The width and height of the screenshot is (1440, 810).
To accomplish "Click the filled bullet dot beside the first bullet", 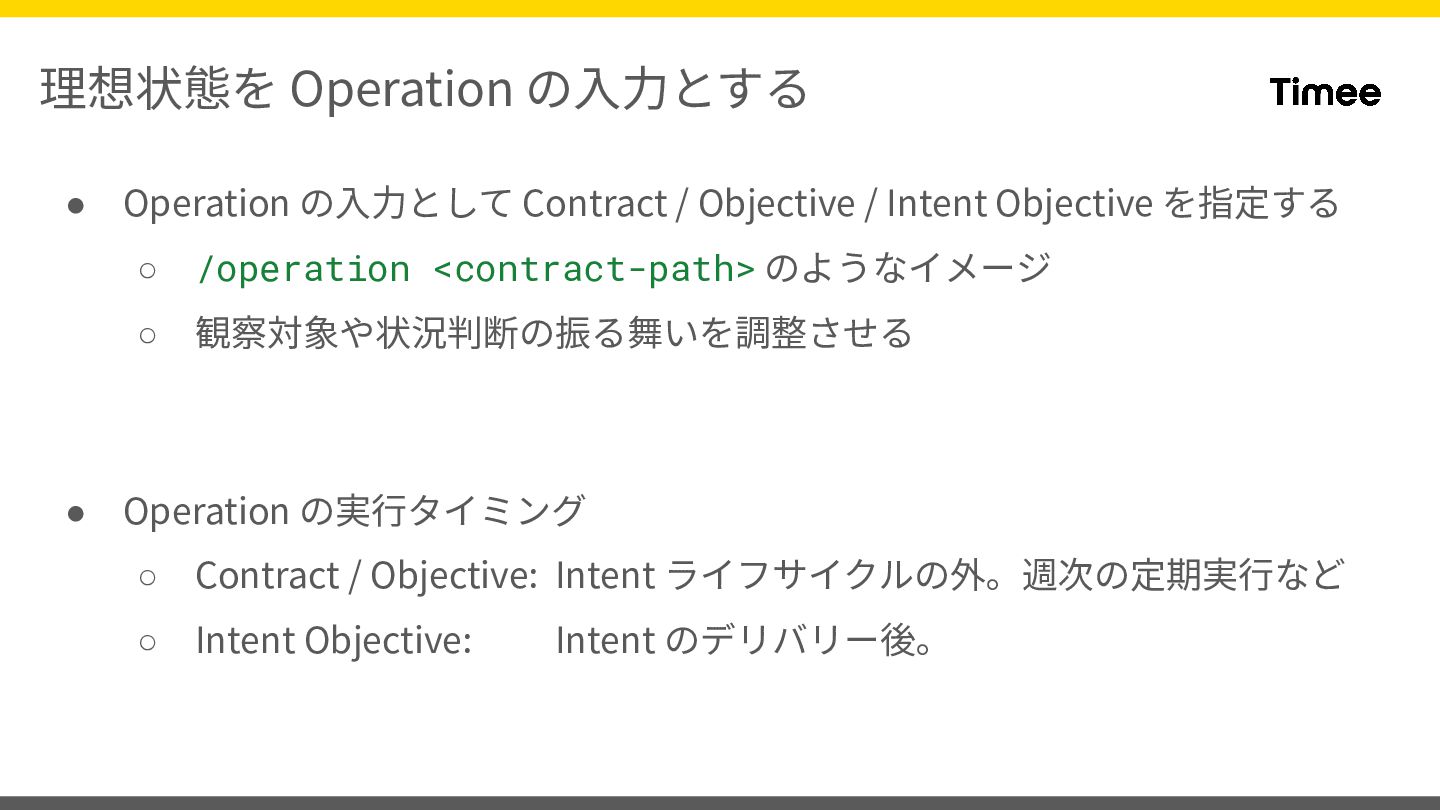I will (x=76, y=204).
